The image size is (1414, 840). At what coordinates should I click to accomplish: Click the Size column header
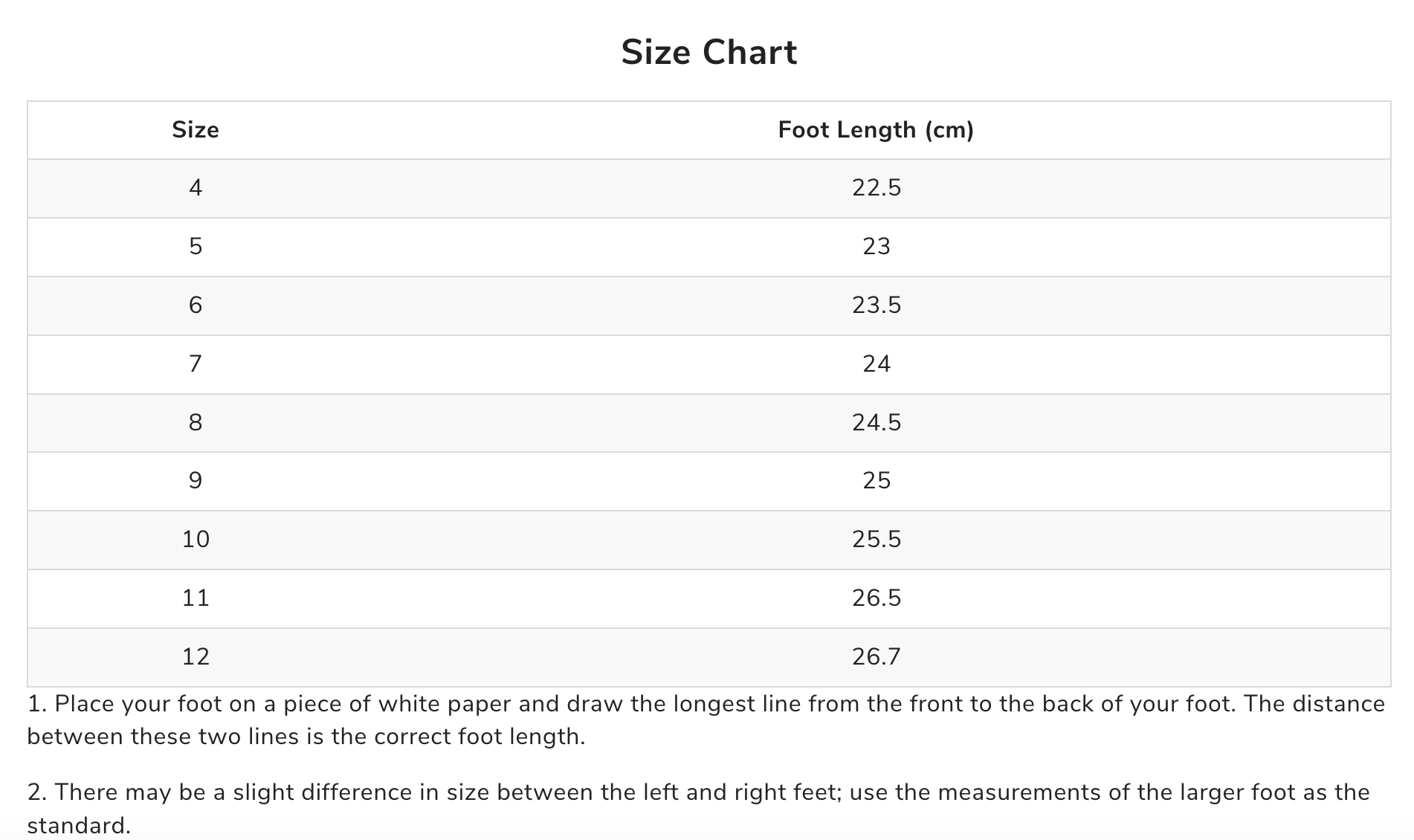tap(196, 130)
